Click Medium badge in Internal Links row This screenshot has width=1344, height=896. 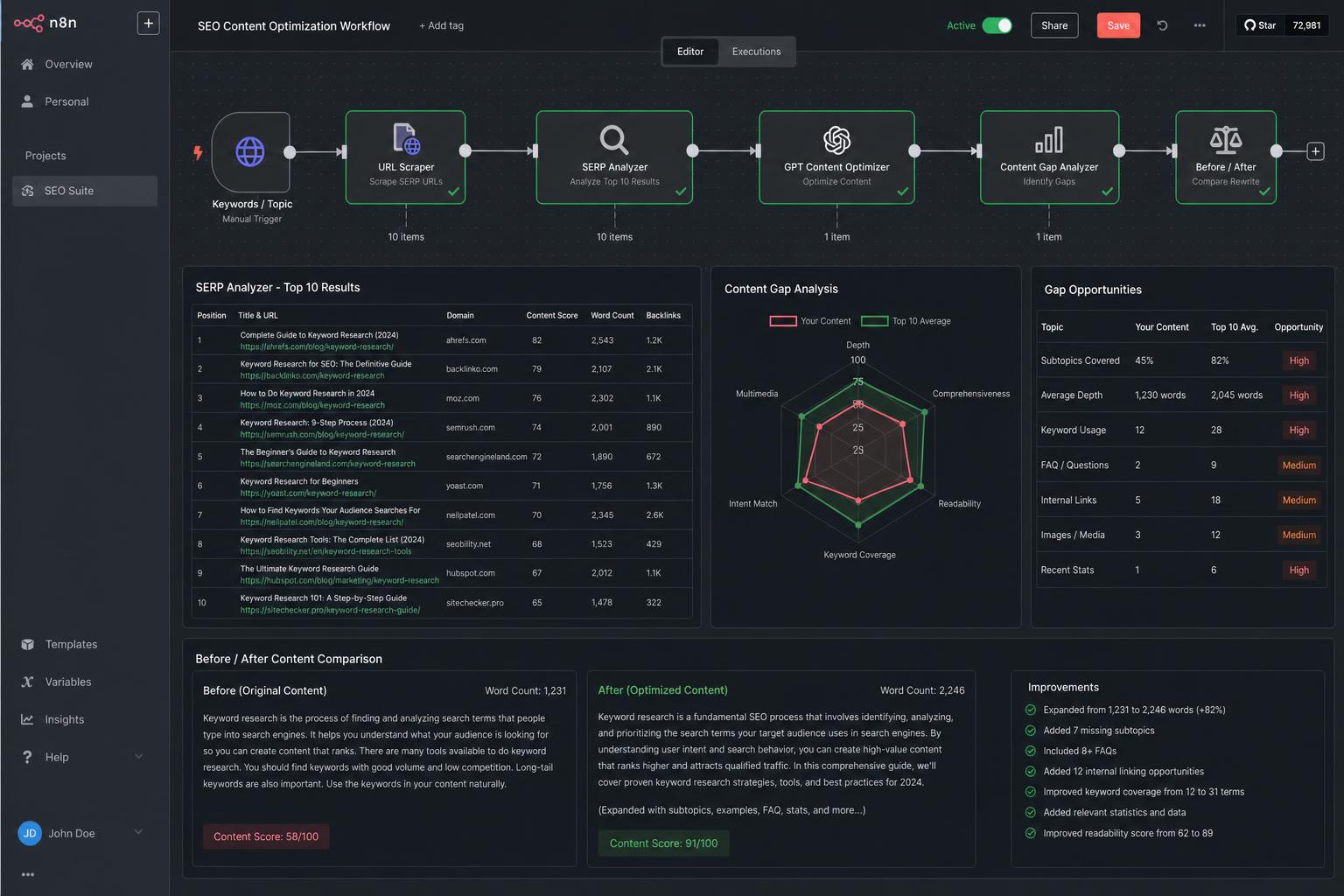tap(1299, 500)
